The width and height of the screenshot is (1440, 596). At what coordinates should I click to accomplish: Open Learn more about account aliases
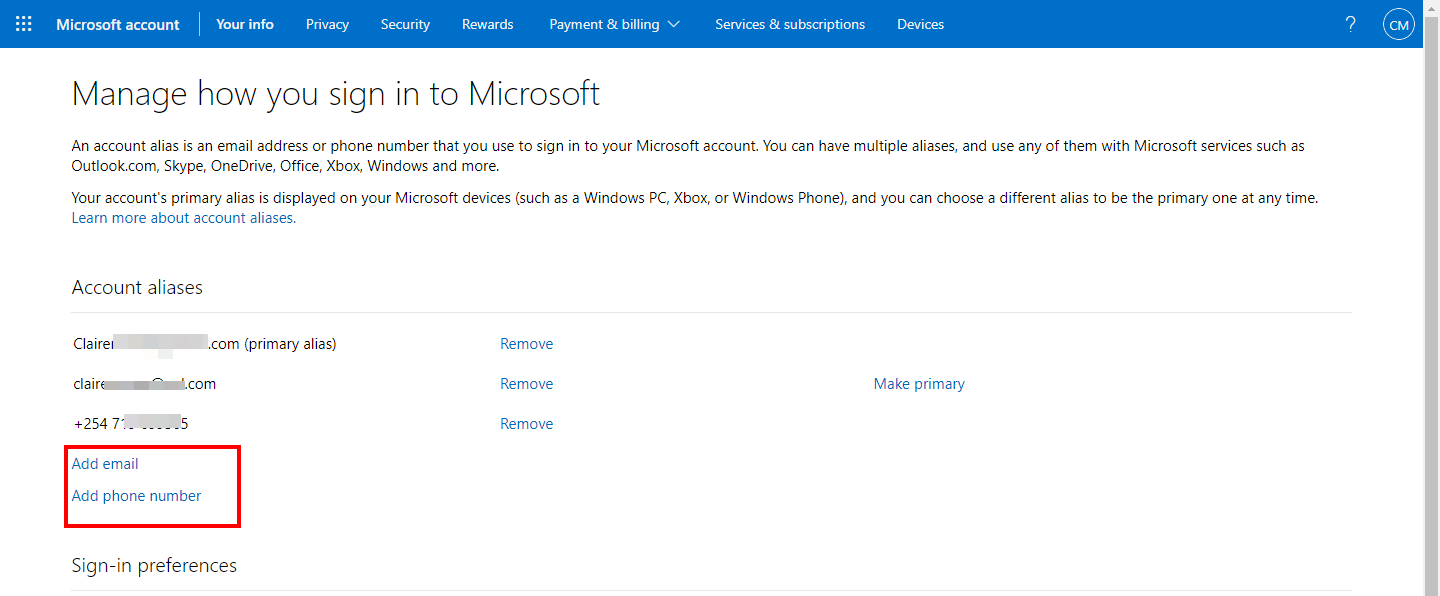183,218
